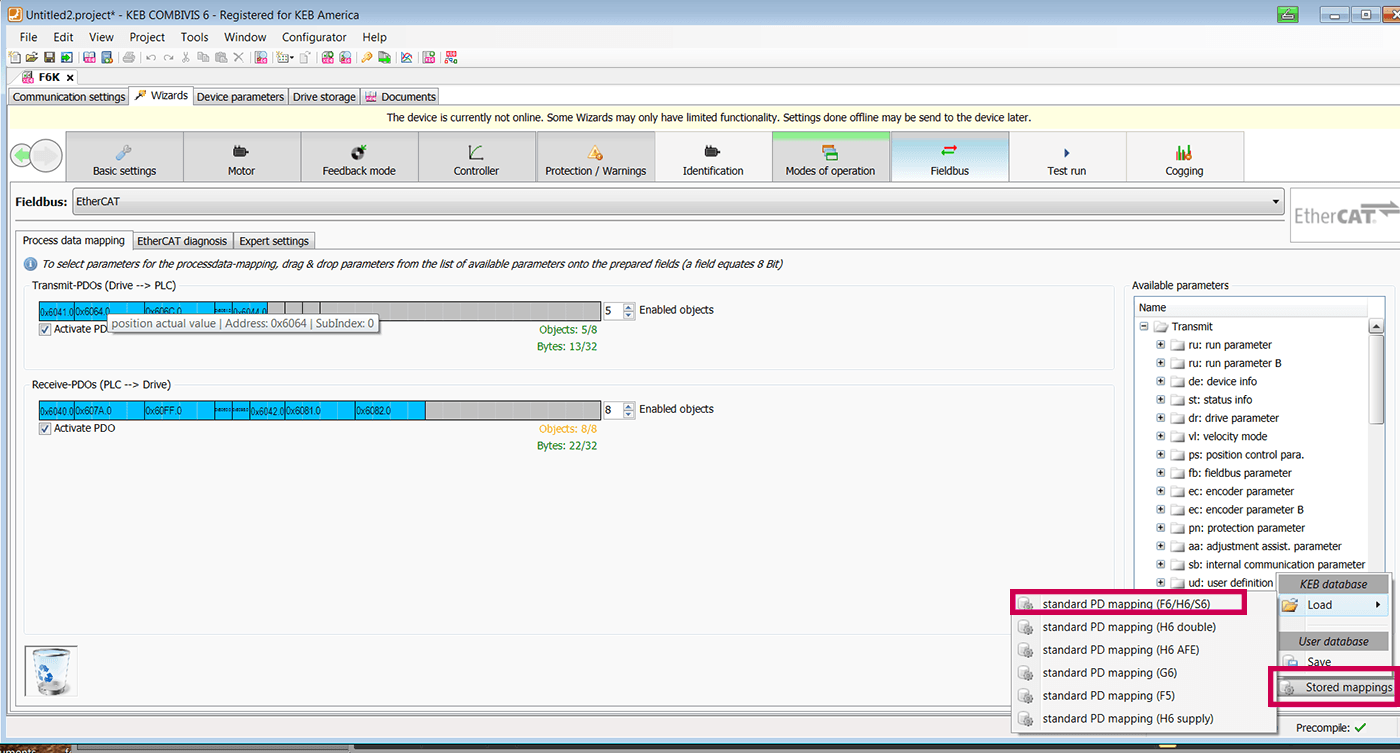Click the Stored mappings button
This screenshot has width=1400, height=753.
pos(1336,687)
